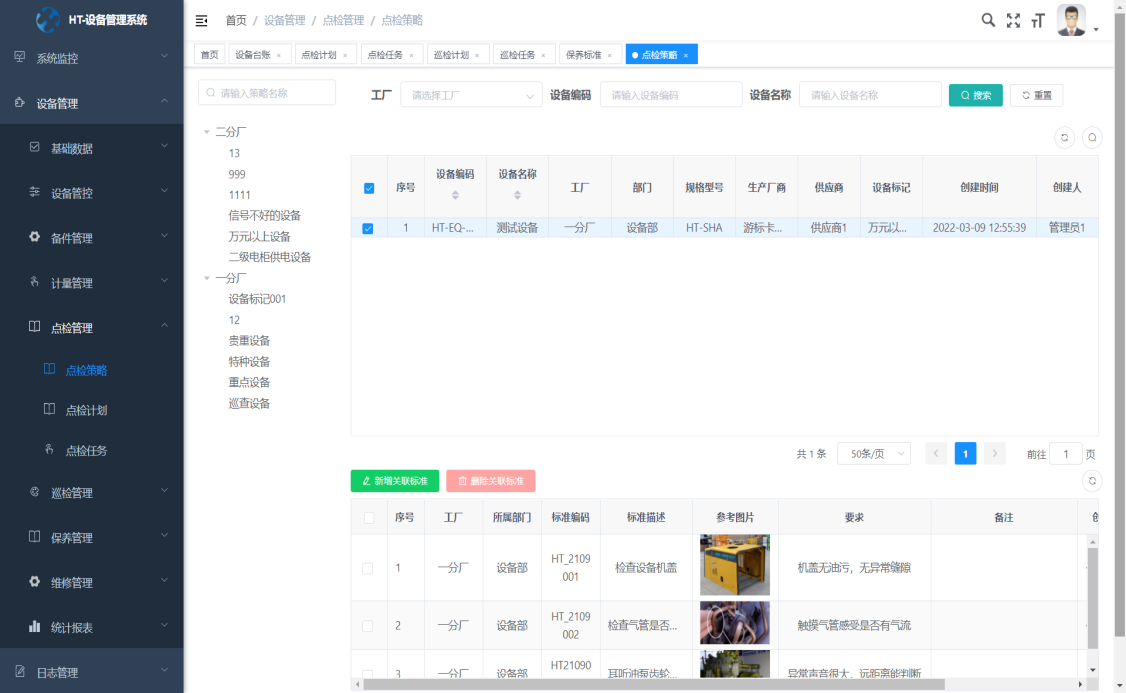Click the refresh icon above equipment table
This screenshot has width=1126, height=693.
(x=1064, y=138)
